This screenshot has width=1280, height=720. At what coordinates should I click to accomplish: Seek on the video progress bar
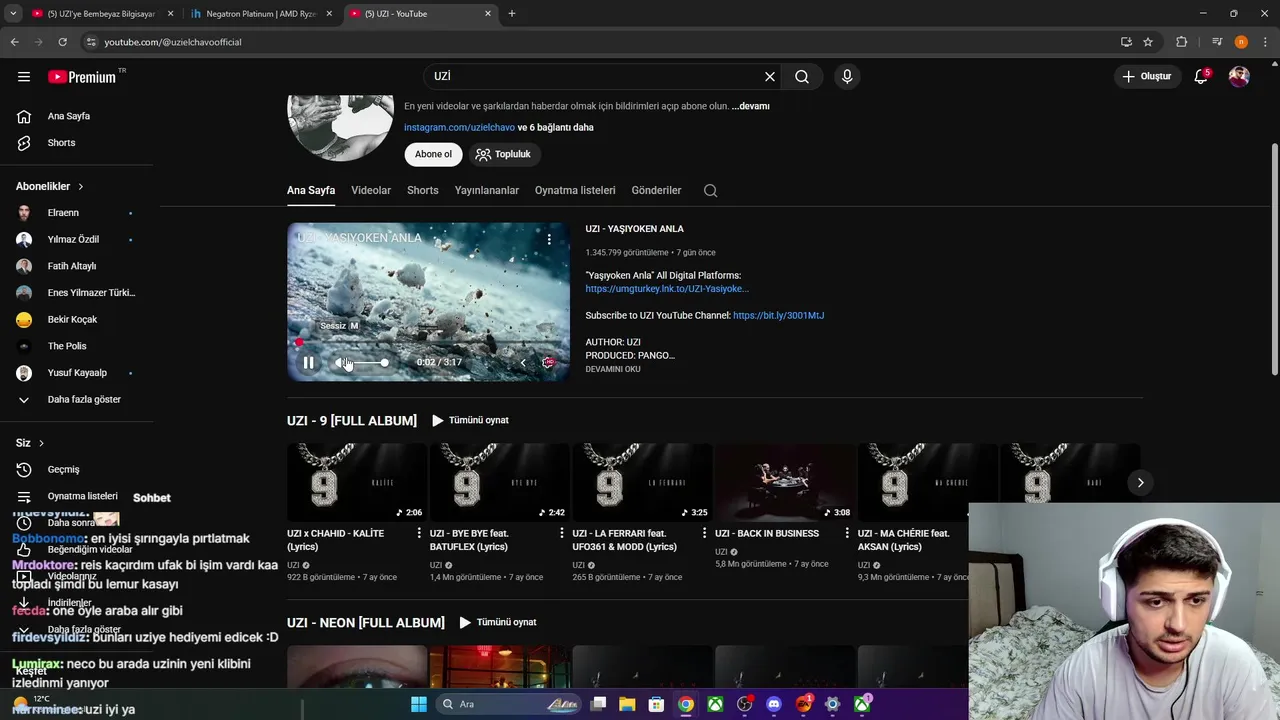tap(429, 342)
